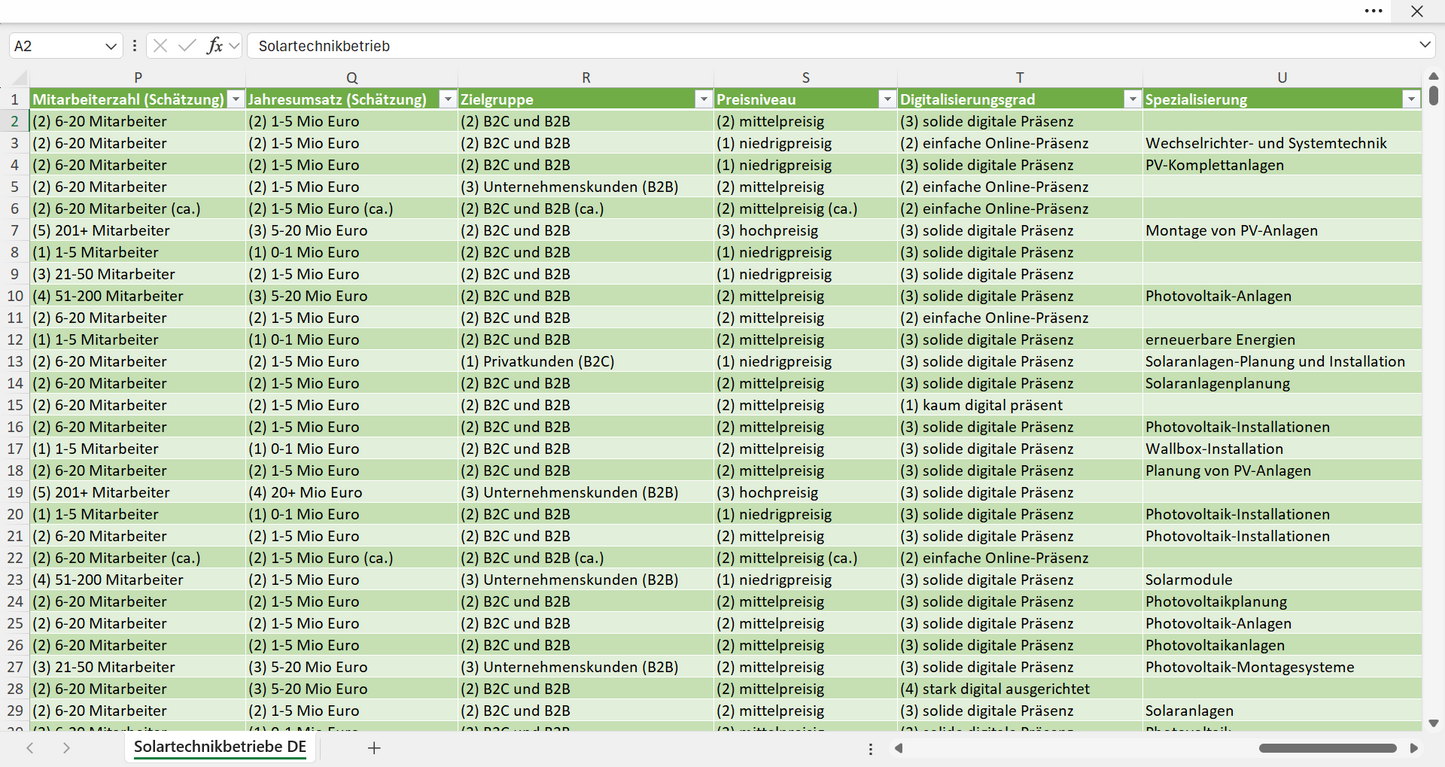Select row 19 header
Image resolution: width=1445 pixels, height=767 pixels.
(x=15, y=492)
